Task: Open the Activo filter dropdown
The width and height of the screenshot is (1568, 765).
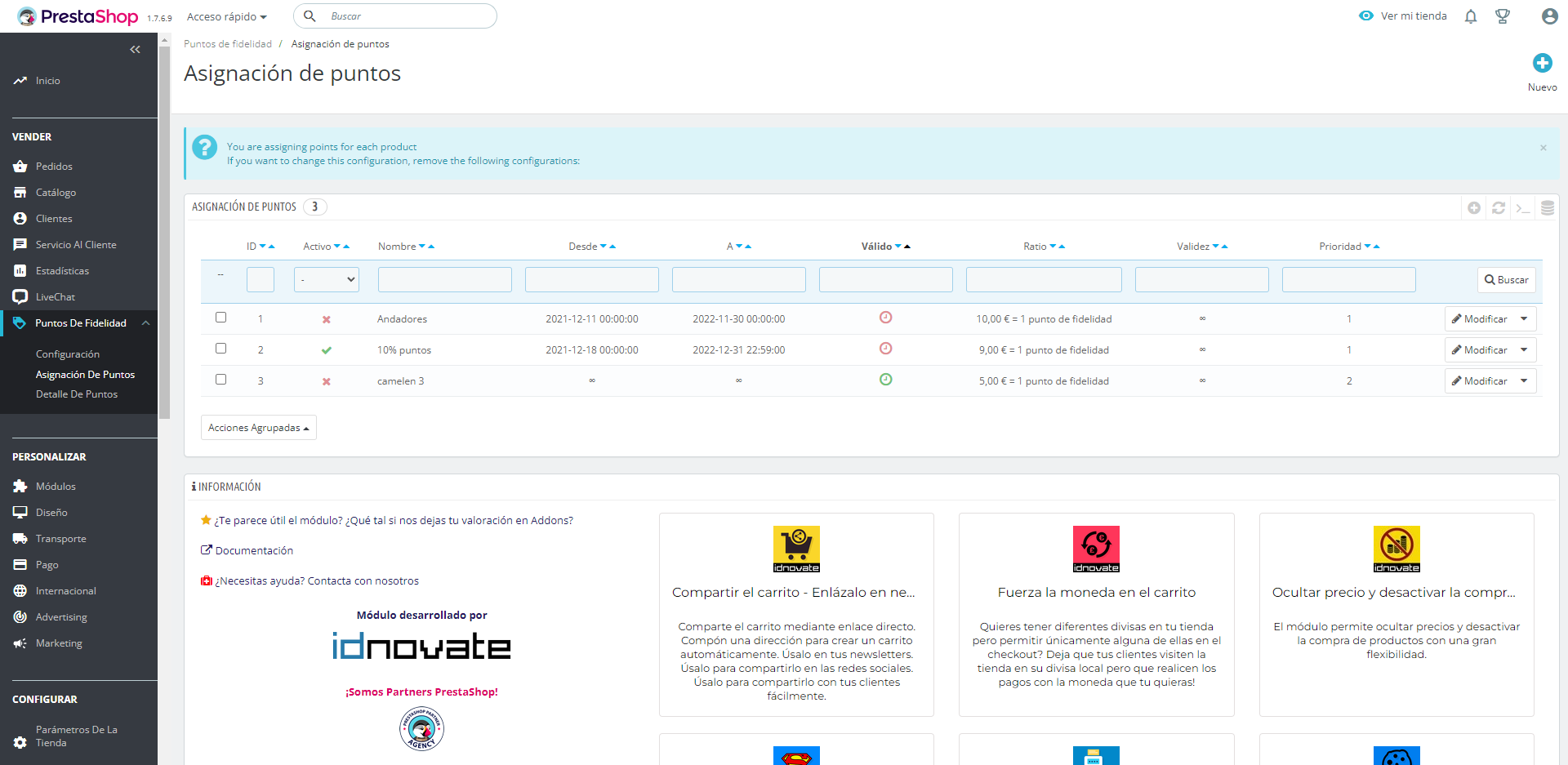Action: pos(327,280)
